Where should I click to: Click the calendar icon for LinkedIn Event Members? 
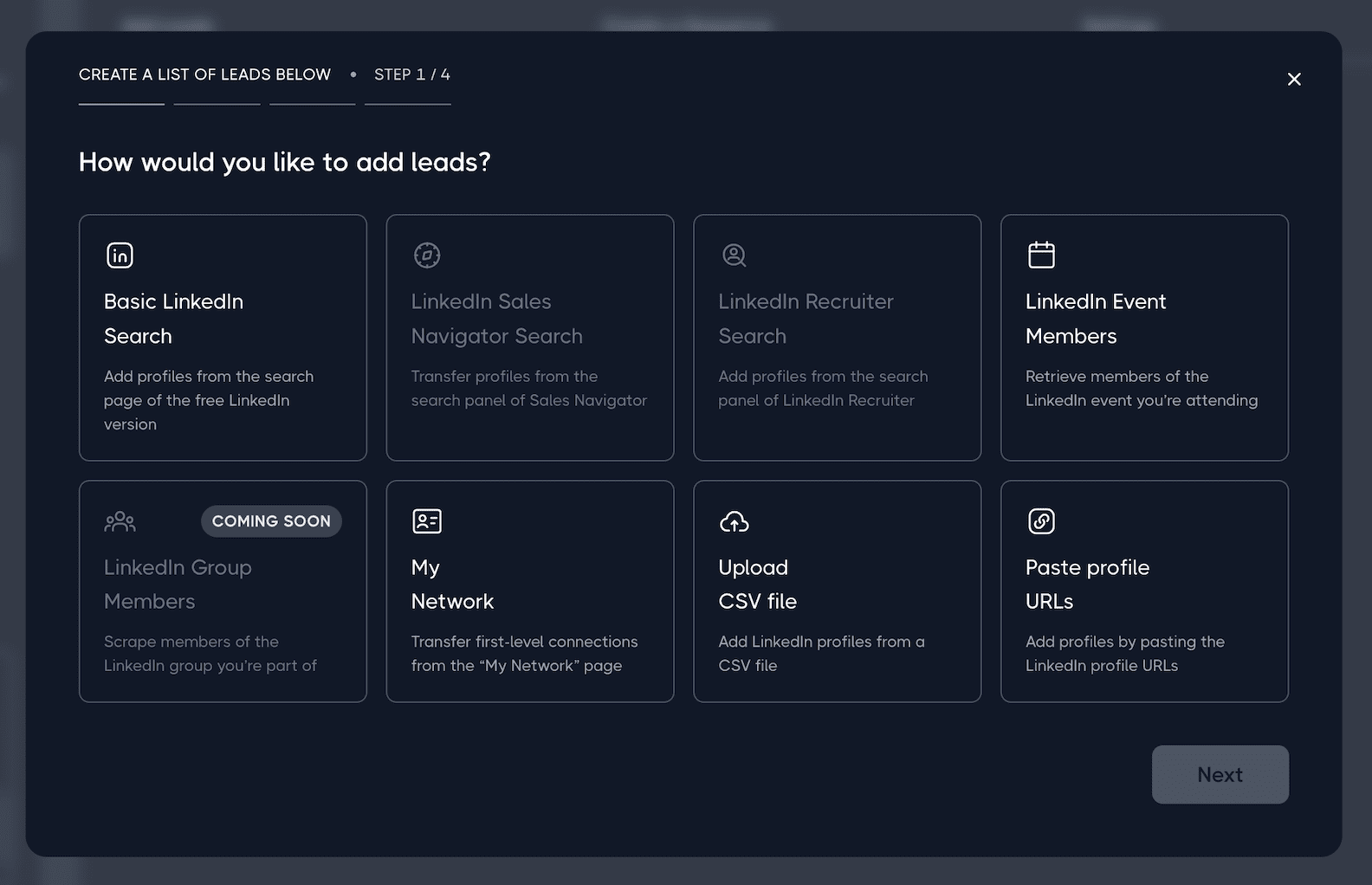pyautogui.click(x=1041, y=255)
